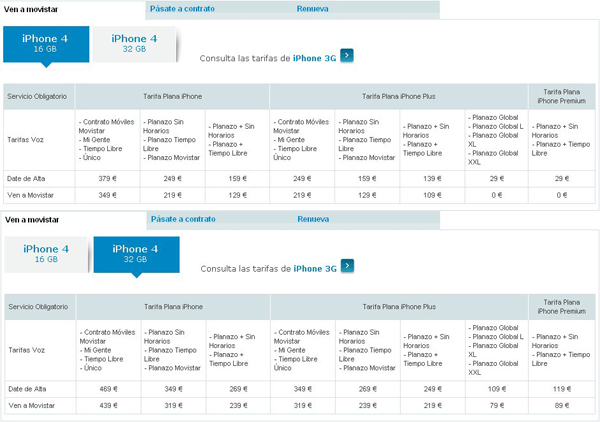The width and height of the screenshot is (600, 422).
Task: Switch to the gray iPhone 4 32 GB tab
Action: click(x=134, y=44)
